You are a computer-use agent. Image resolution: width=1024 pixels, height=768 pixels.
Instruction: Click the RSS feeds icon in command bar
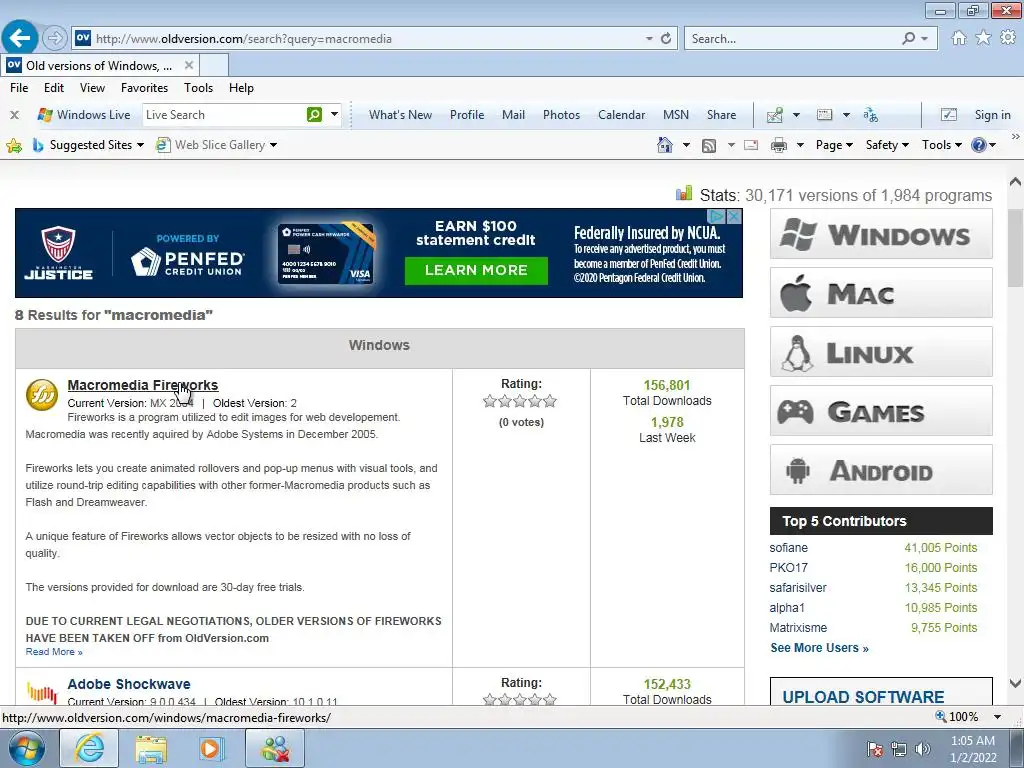tap(709, 146)
